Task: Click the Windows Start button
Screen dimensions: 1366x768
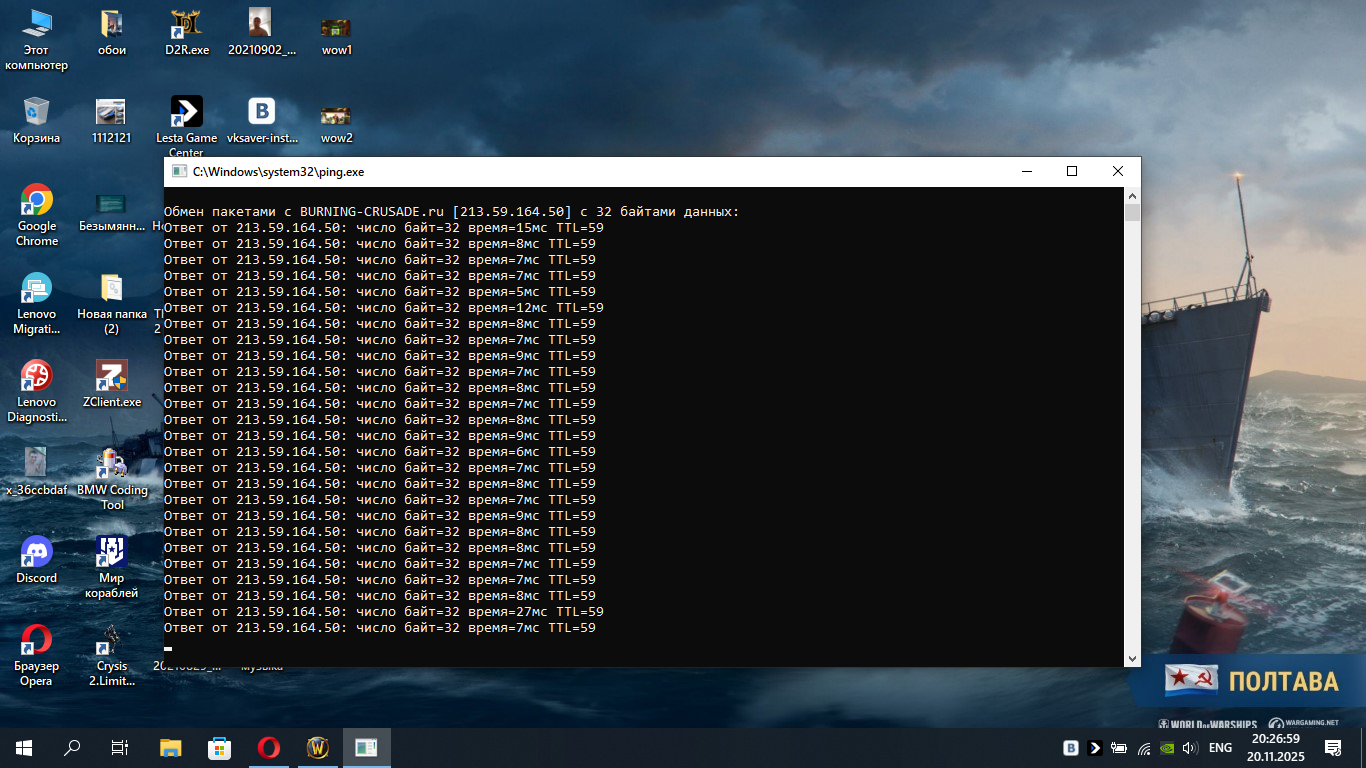Action: tap(24, 747)
